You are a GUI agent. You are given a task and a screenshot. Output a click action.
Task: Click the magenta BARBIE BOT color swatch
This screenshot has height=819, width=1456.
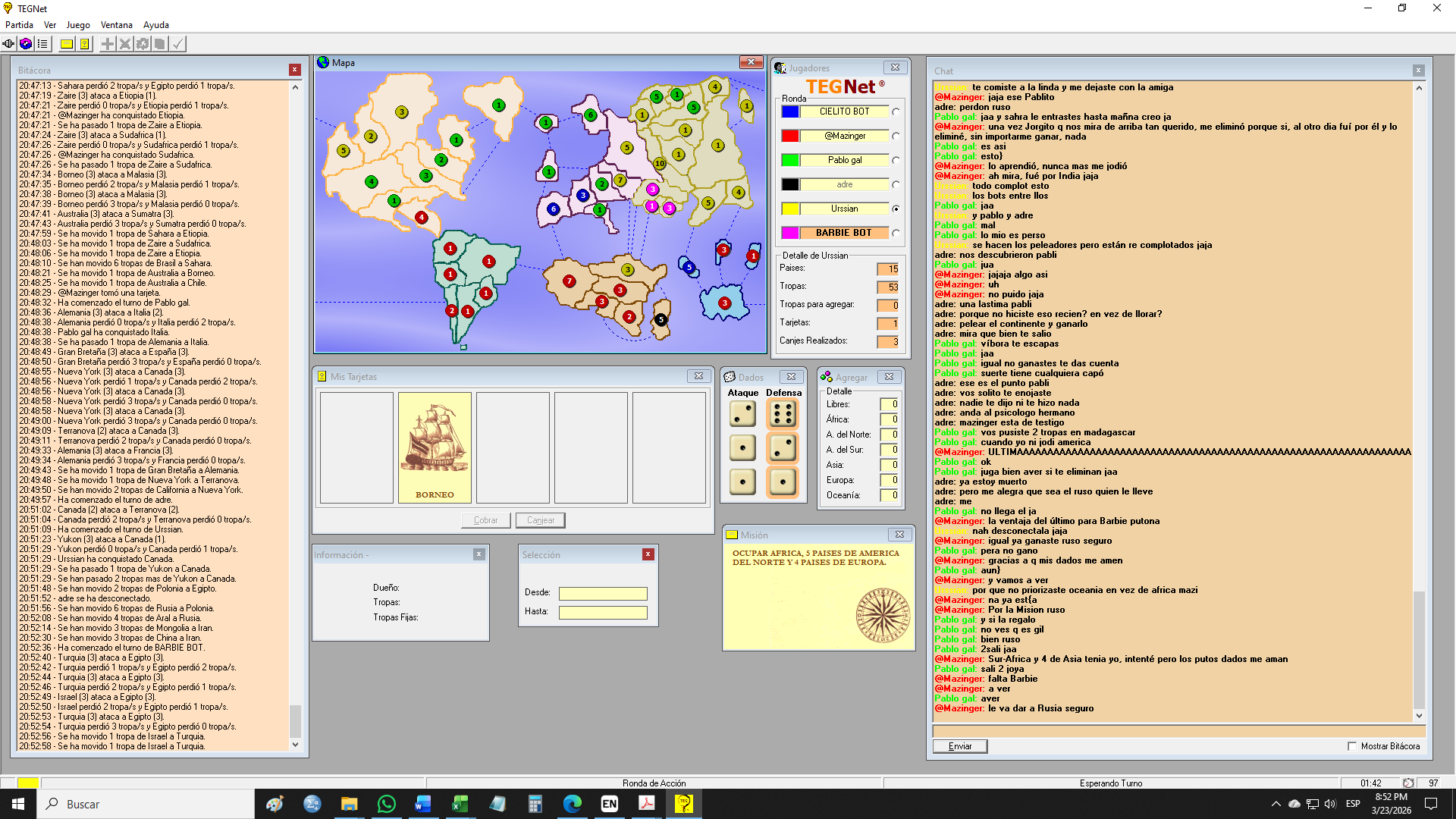(x=790, y=233)
